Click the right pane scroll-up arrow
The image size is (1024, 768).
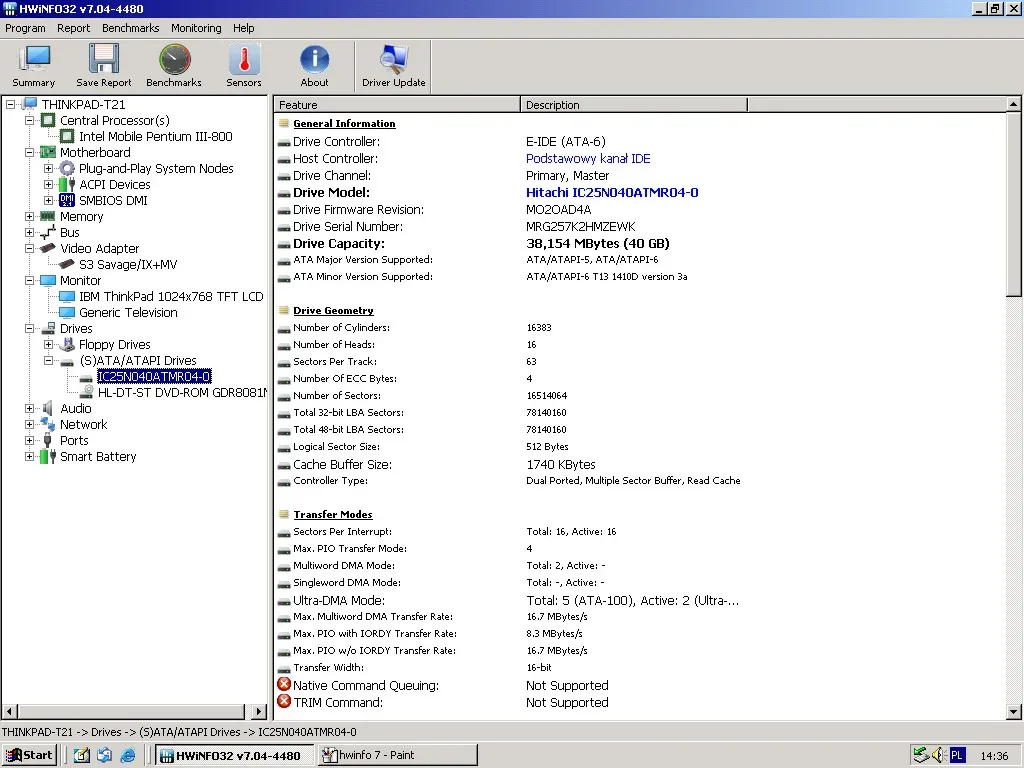coord(1014,104)
